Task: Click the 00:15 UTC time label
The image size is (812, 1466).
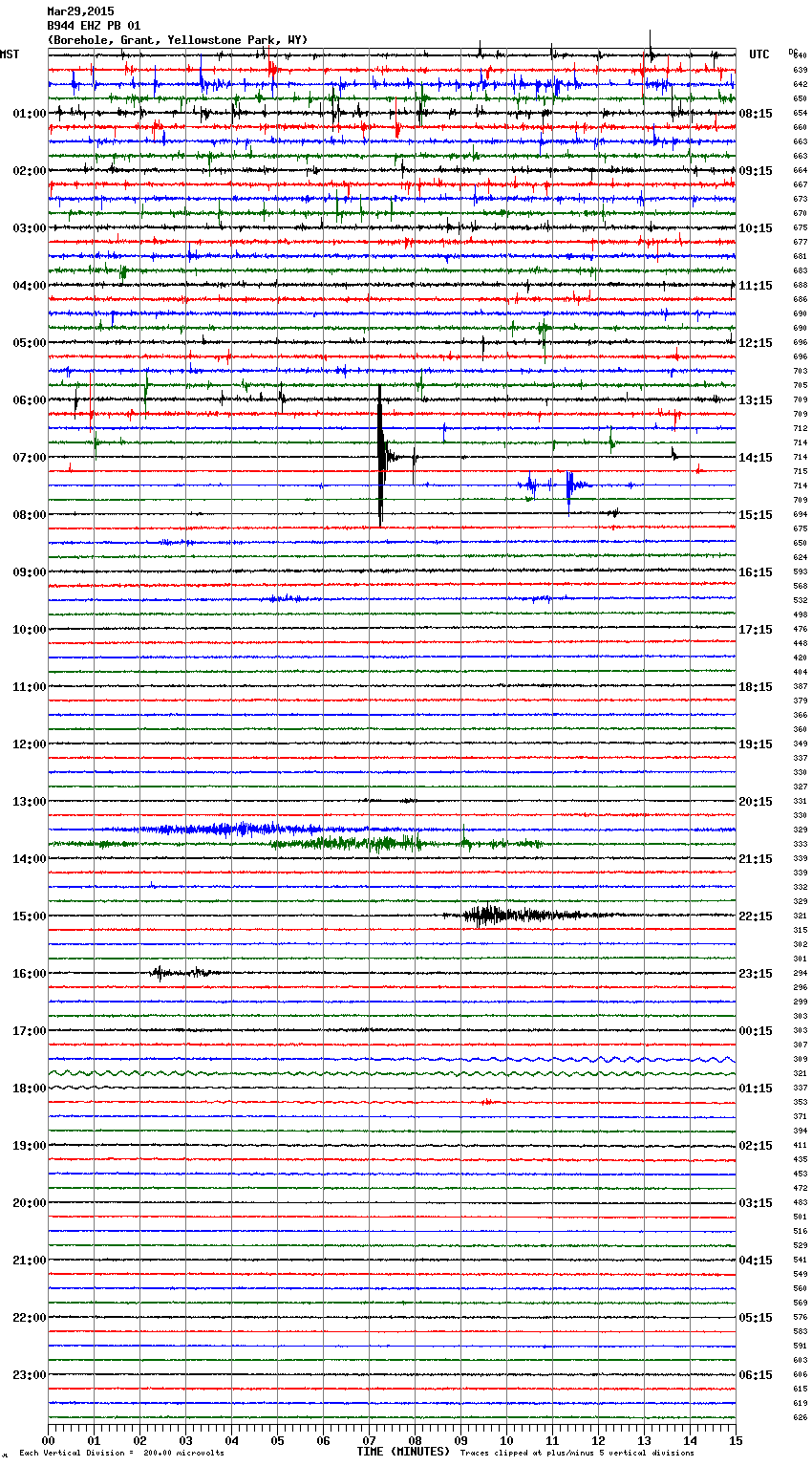Action: 755,1031
